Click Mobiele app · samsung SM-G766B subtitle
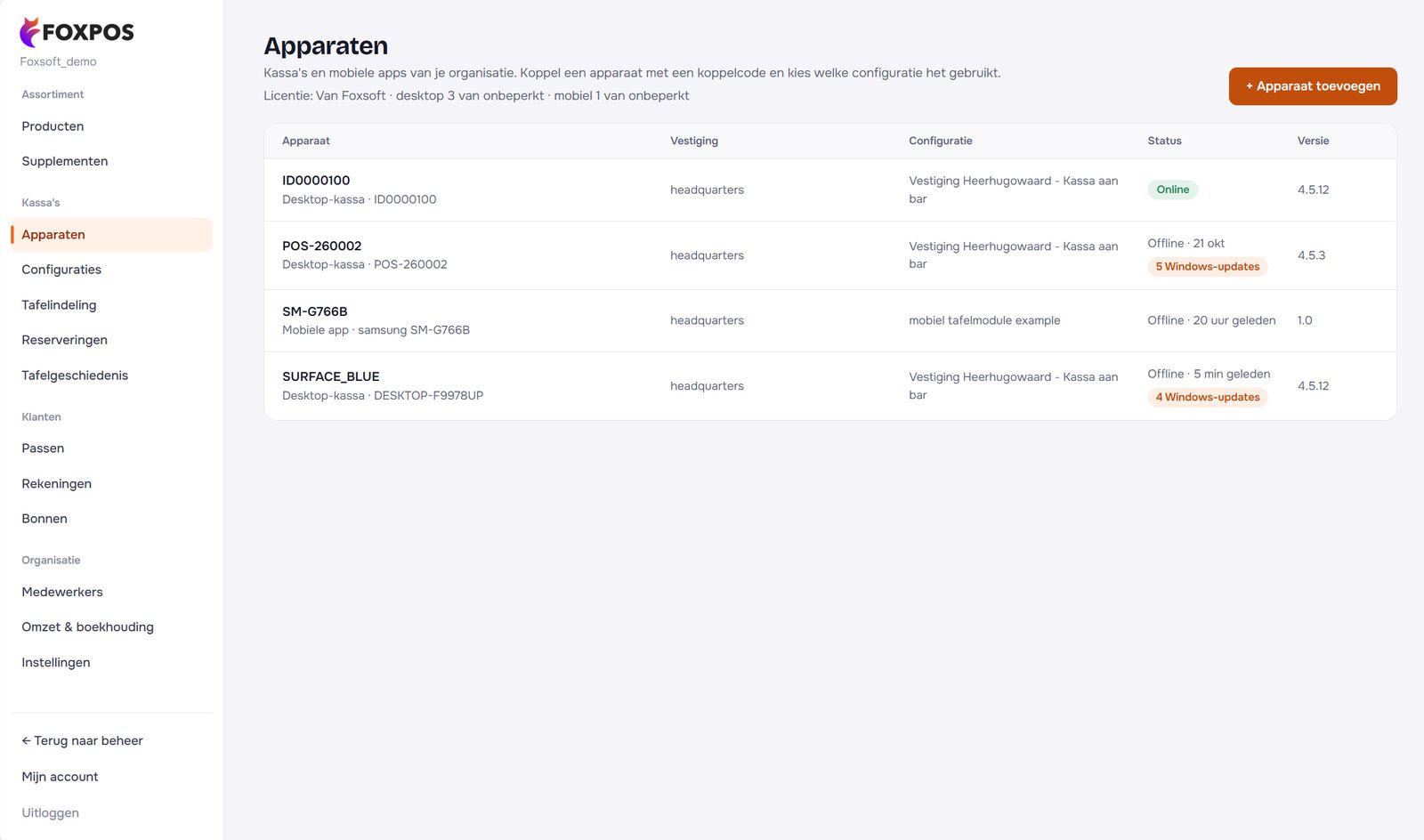The height and width of the screenshot is (840, 1424). coord(376,330)
